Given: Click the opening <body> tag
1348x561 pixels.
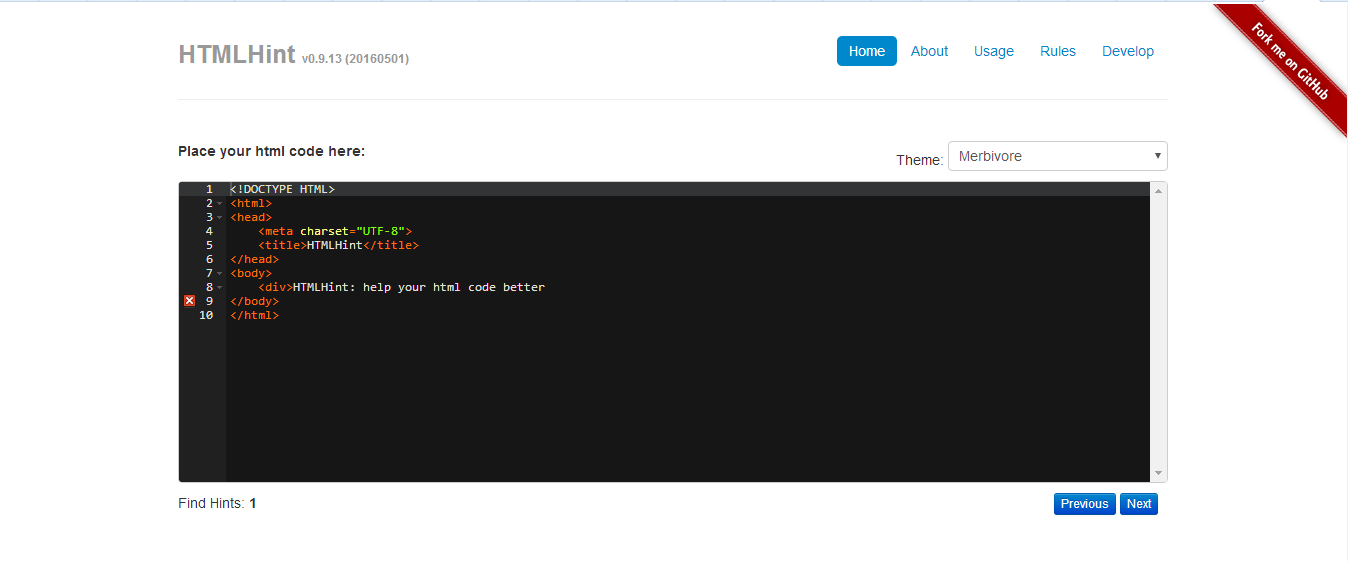Looking at the screenshot, I should coord(251,273).
